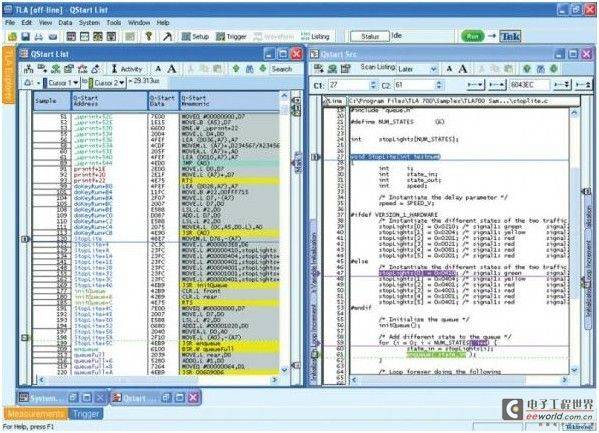Viewport: 599px width, 433px height.
Task: Click the Activity button in QStart List
Action: tap(127, 69)
